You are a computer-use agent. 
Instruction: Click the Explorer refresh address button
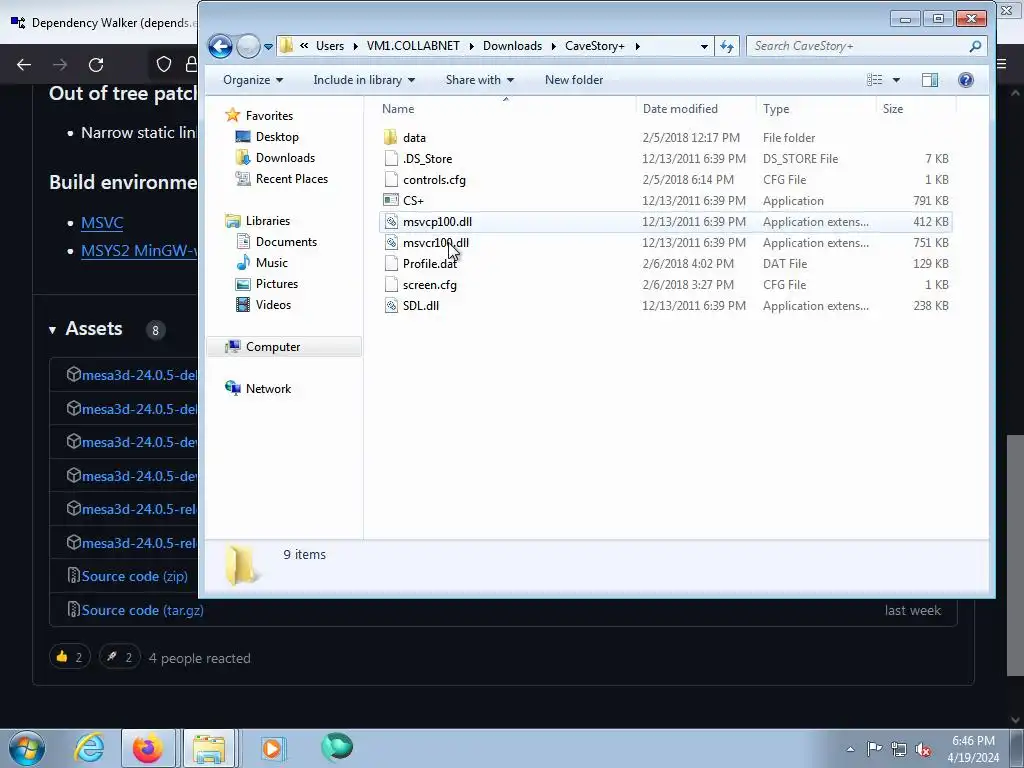point(726,46)
